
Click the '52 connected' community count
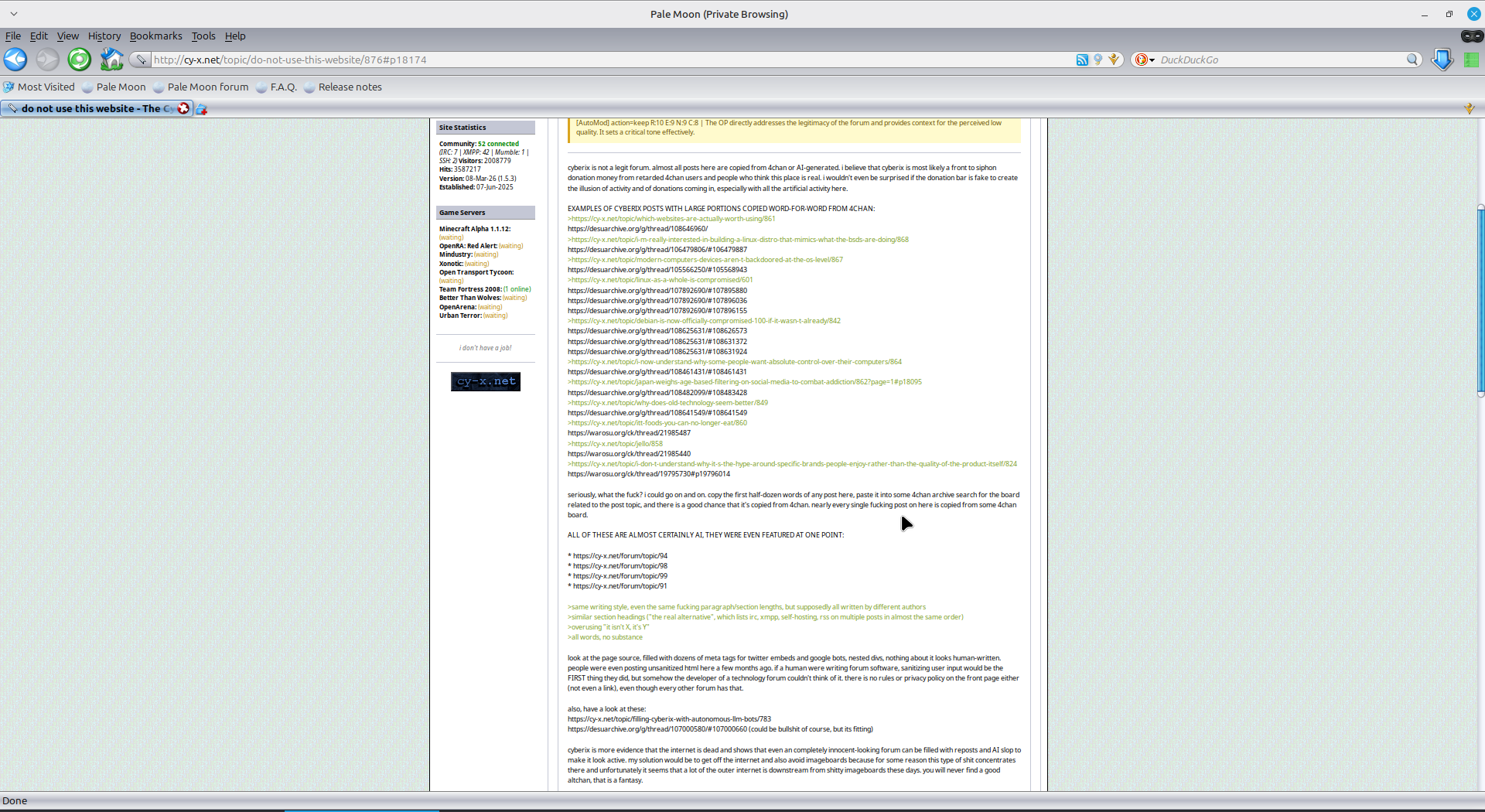tap(498, 144)
